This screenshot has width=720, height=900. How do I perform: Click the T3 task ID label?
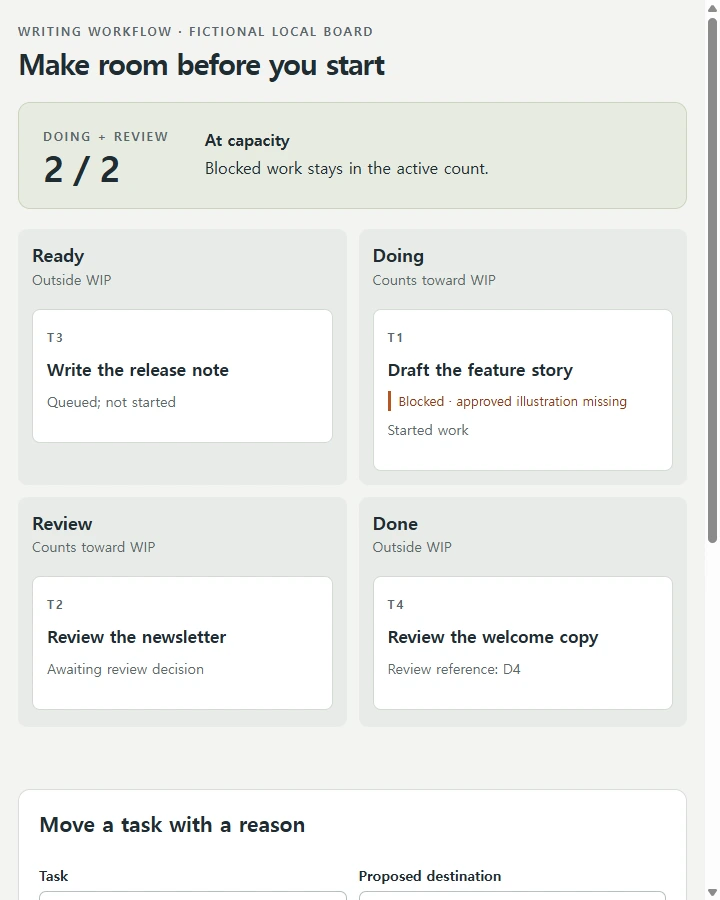coord(55,338)
